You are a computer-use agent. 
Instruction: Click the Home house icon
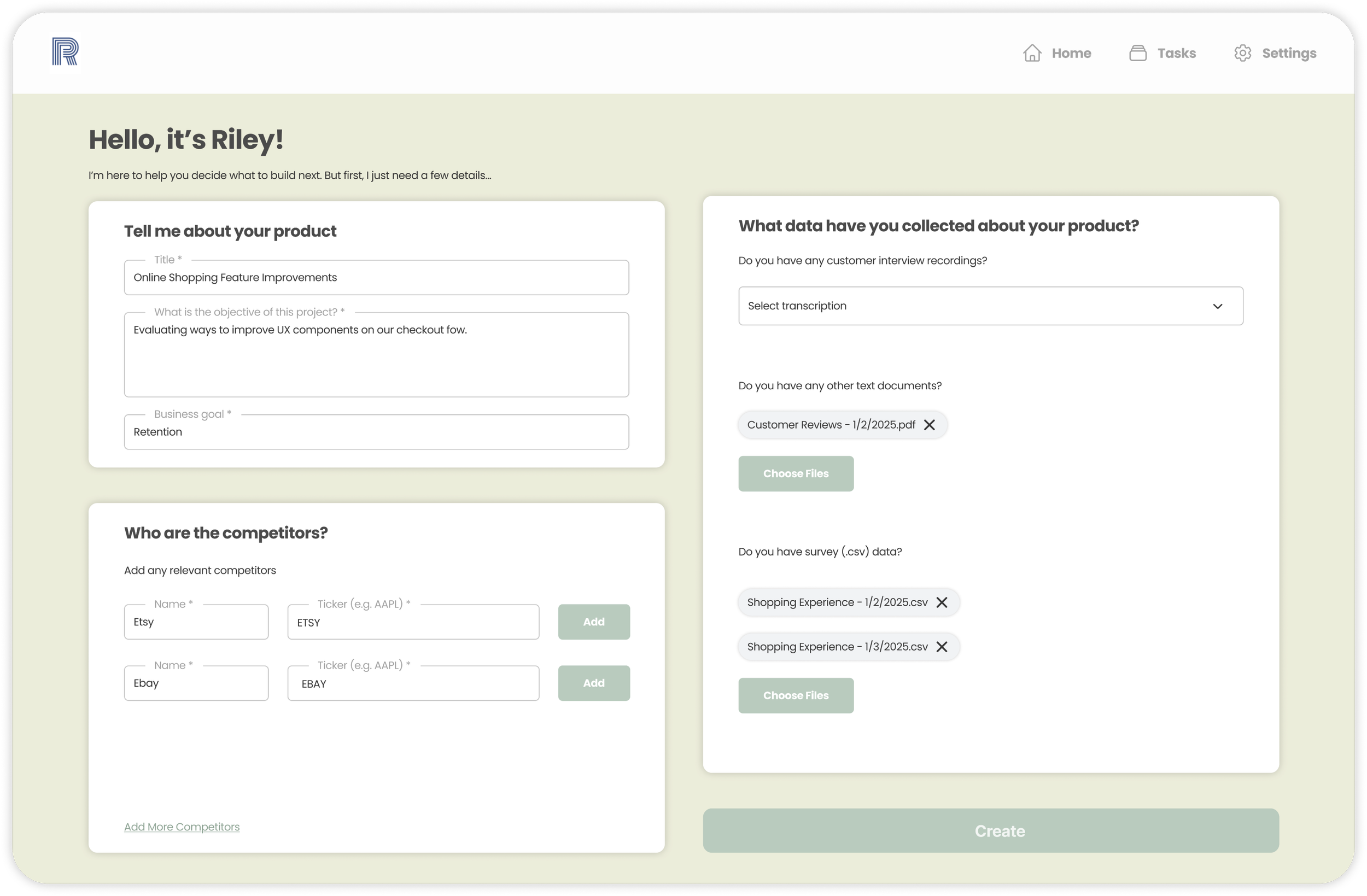pos(1032,53)
